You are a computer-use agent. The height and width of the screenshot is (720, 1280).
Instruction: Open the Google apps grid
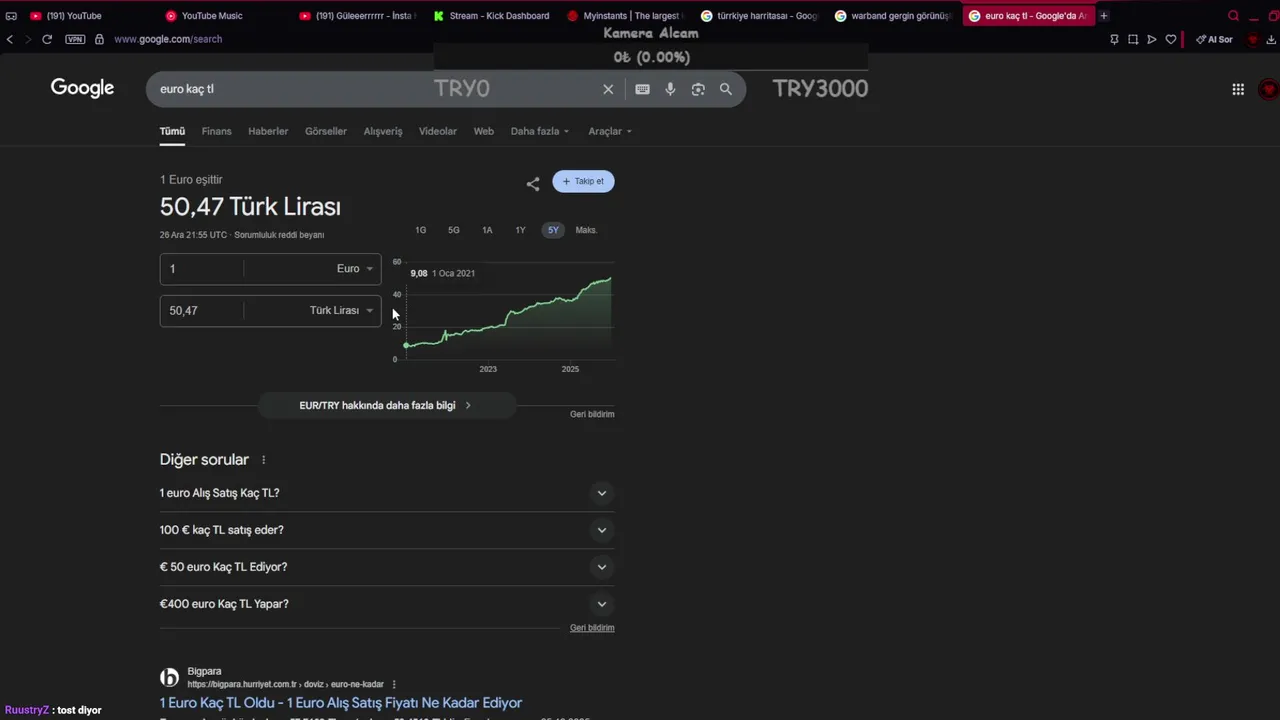pyautogui.click(x=1238, y=89)
